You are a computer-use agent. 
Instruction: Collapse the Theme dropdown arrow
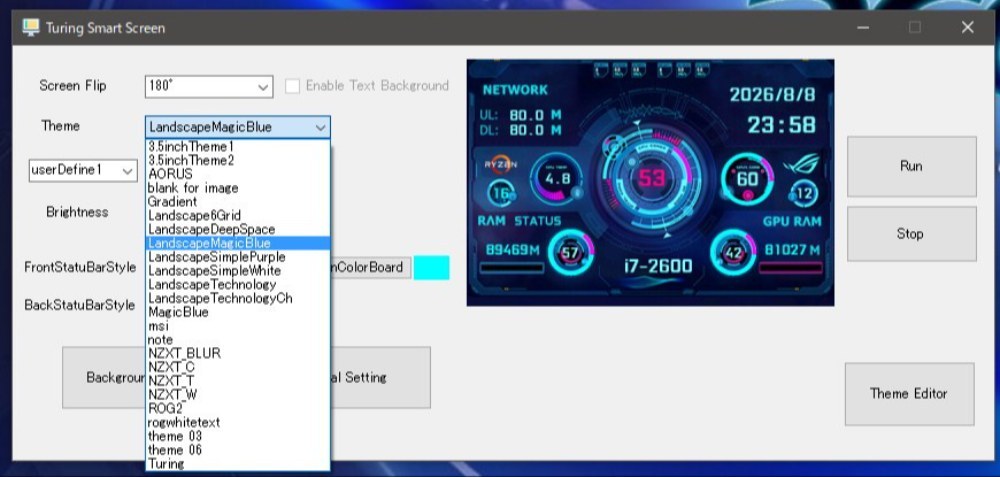click(x=321, y=127)
